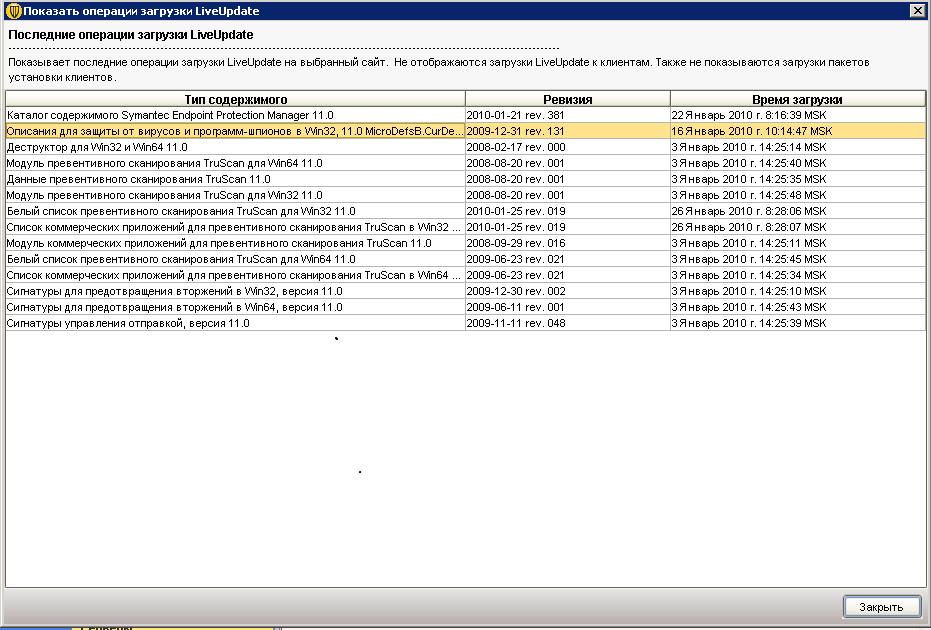Click revision cell 2010-01-21 rev. 381
Image resolution: width=931 pixels, height=630 pixels.
pyautogui.click(x=568, y=115)
